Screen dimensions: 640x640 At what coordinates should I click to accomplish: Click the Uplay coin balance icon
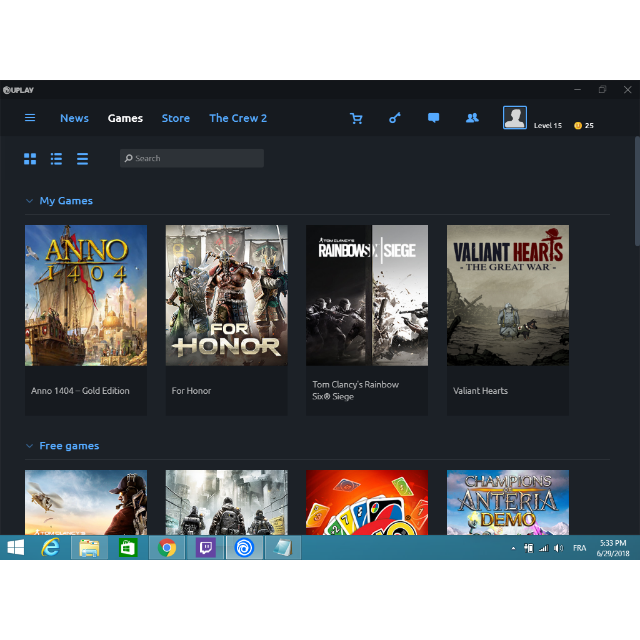(x=578, y=126)
